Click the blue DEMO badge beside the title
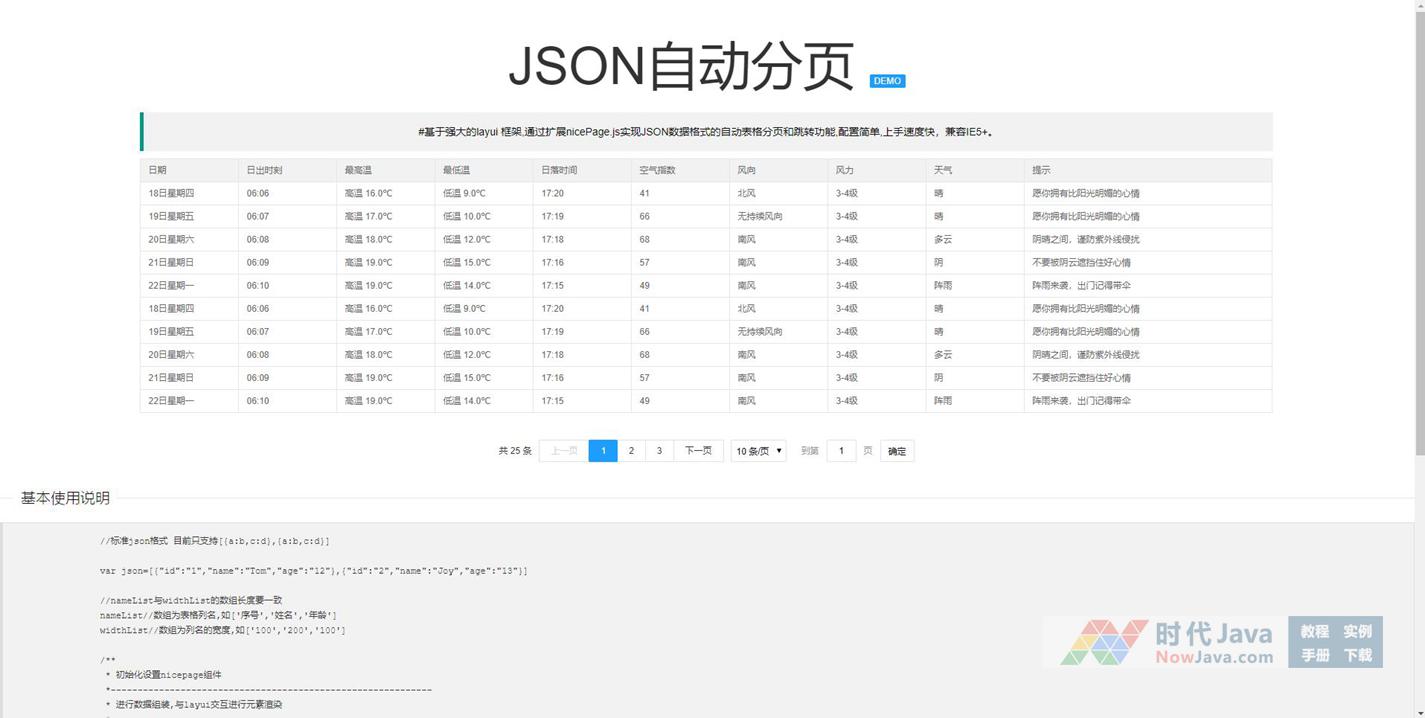 point(887,81)
